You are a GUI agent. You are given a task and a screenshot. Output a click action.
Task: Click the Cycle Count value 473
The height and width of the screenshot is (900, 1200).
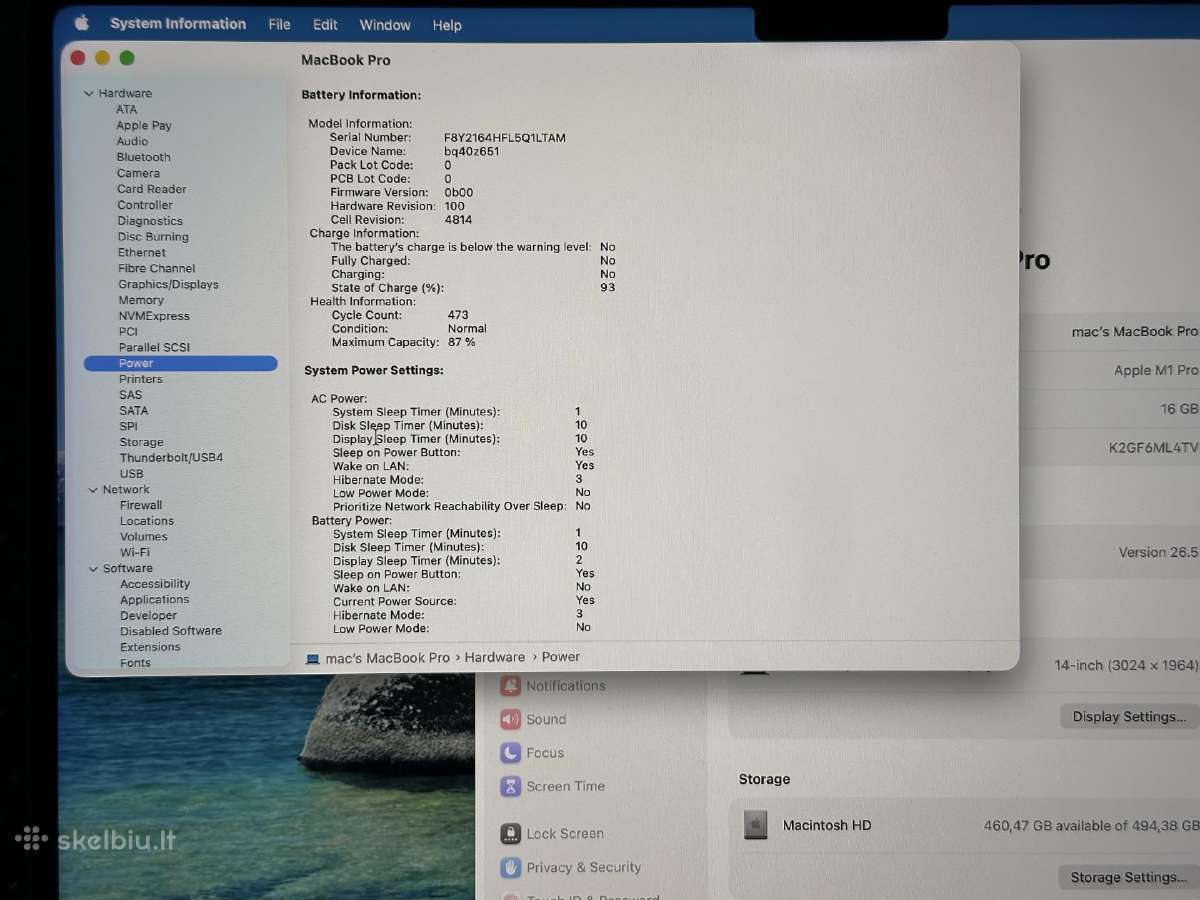459,316
